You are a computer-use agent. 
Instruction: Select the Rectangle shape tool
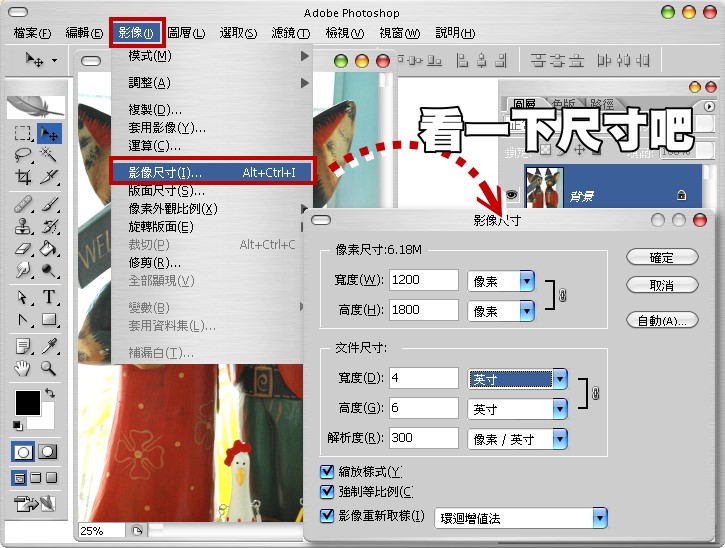point(49,320)
